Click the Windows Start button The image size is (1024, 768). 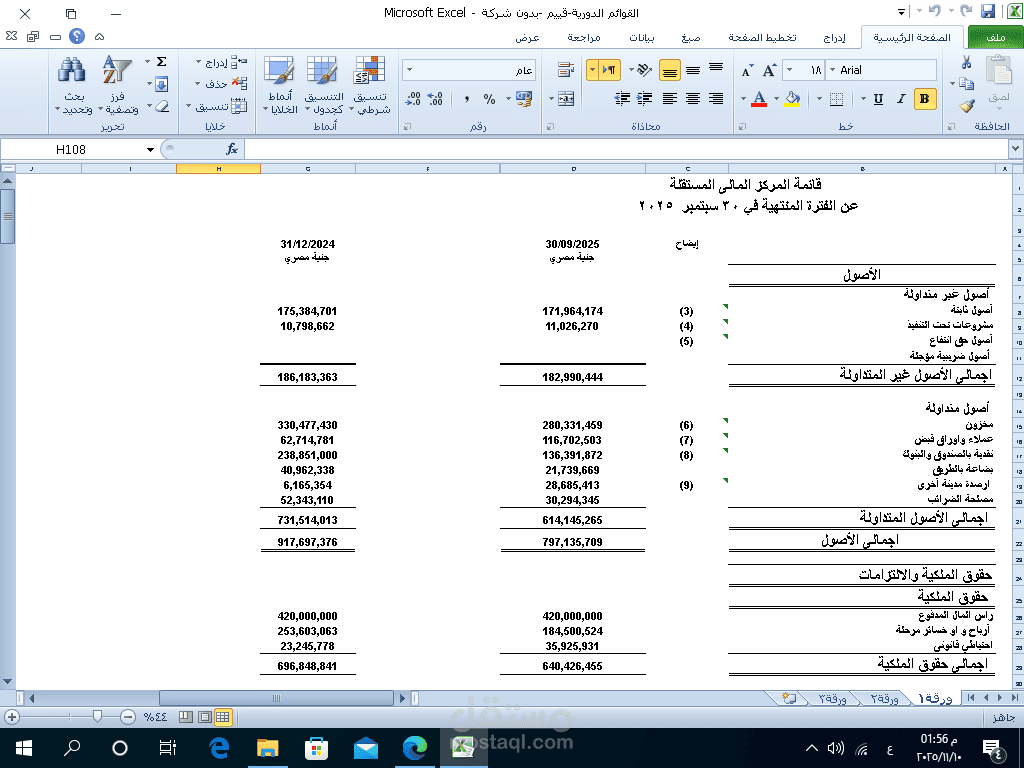tap(24, 748)
